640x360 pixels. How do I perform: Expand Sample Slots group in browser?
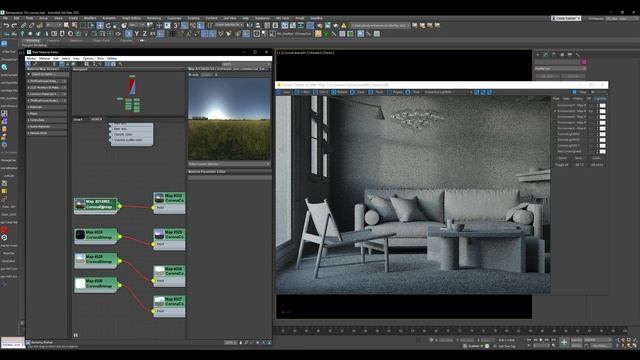tap(47, 133)
